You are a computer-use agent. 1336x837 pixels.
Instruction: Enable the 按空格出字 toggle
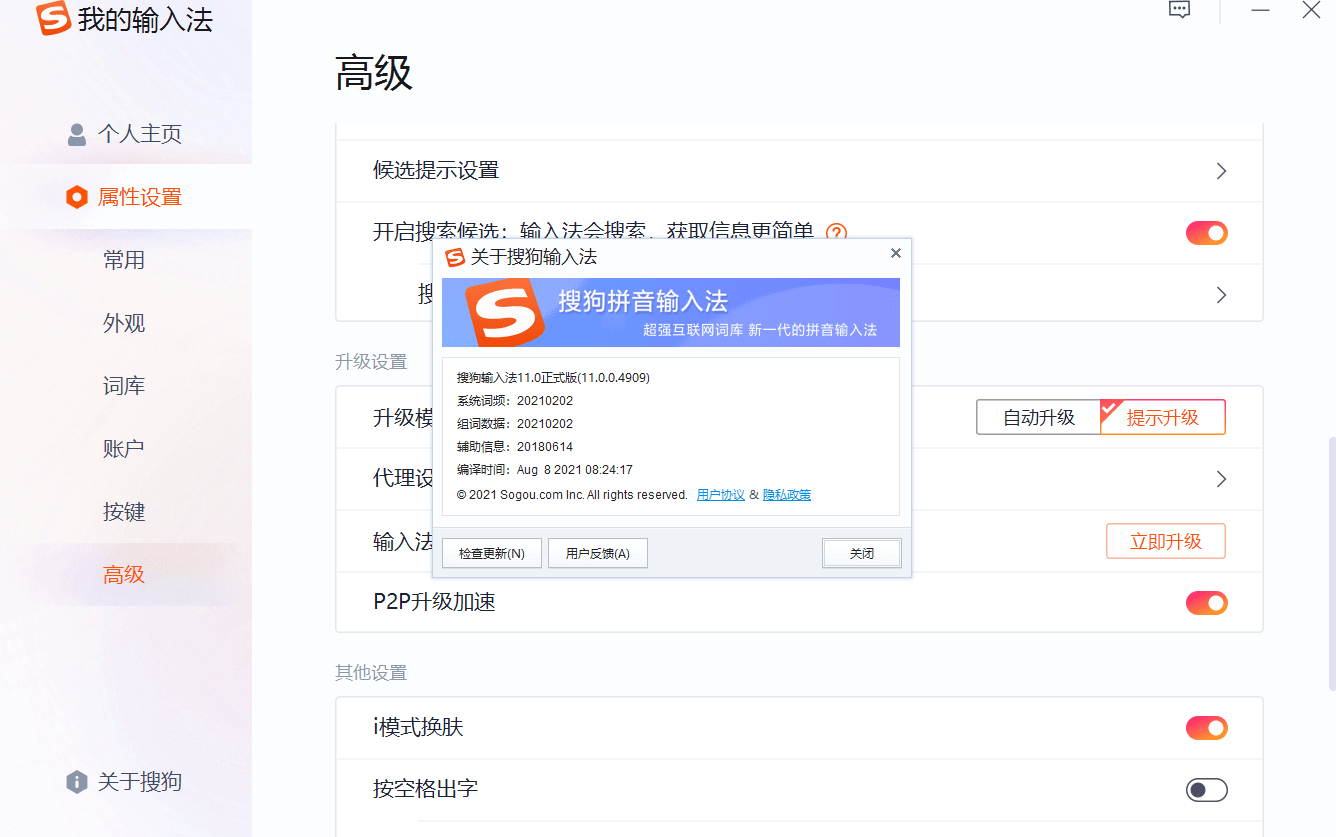(x=1206, y=790)
